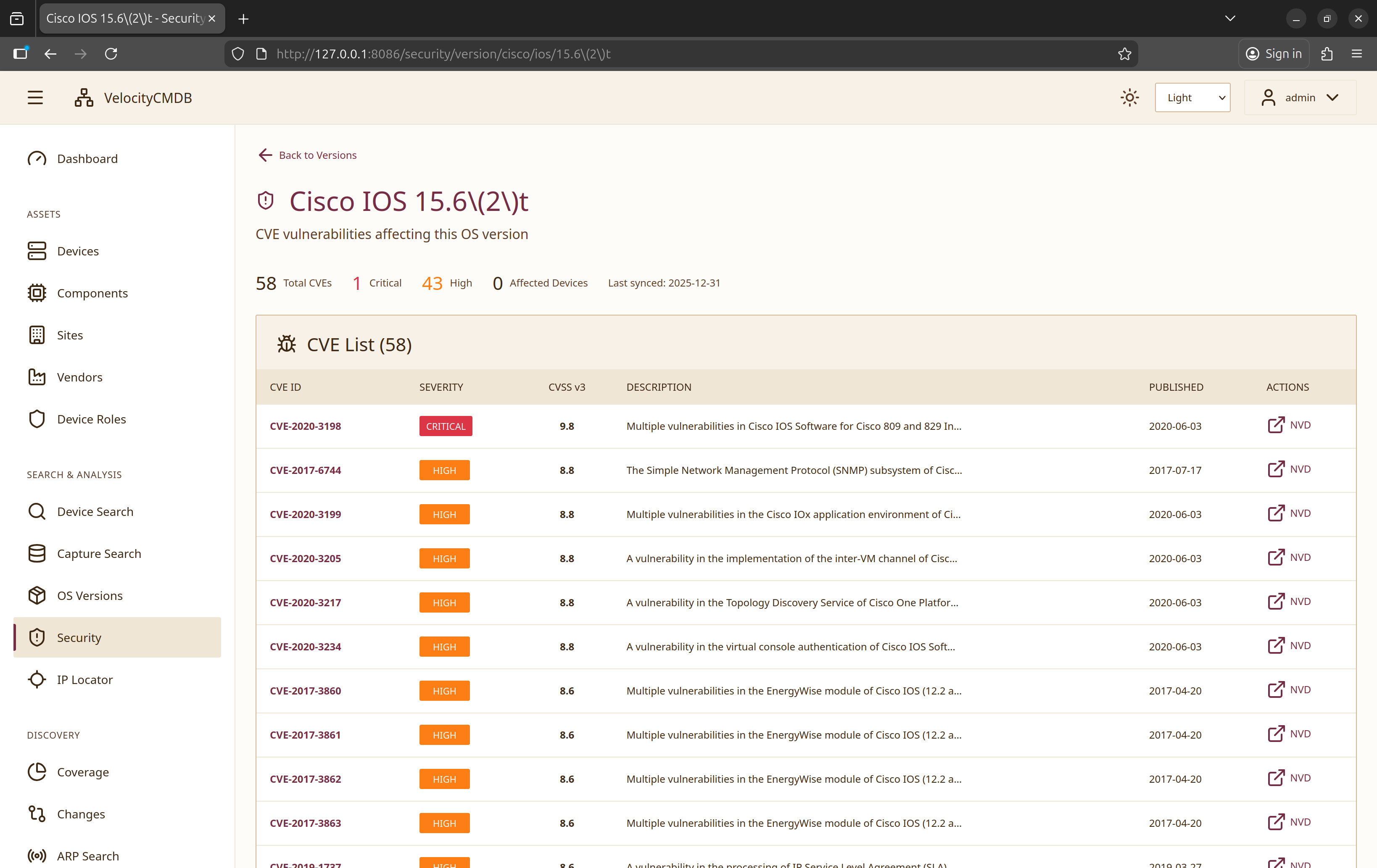This screenshot has height=868, width=1377.
Task: Open CVE-2017-3860 entry
Action: [x=305, y=691]
